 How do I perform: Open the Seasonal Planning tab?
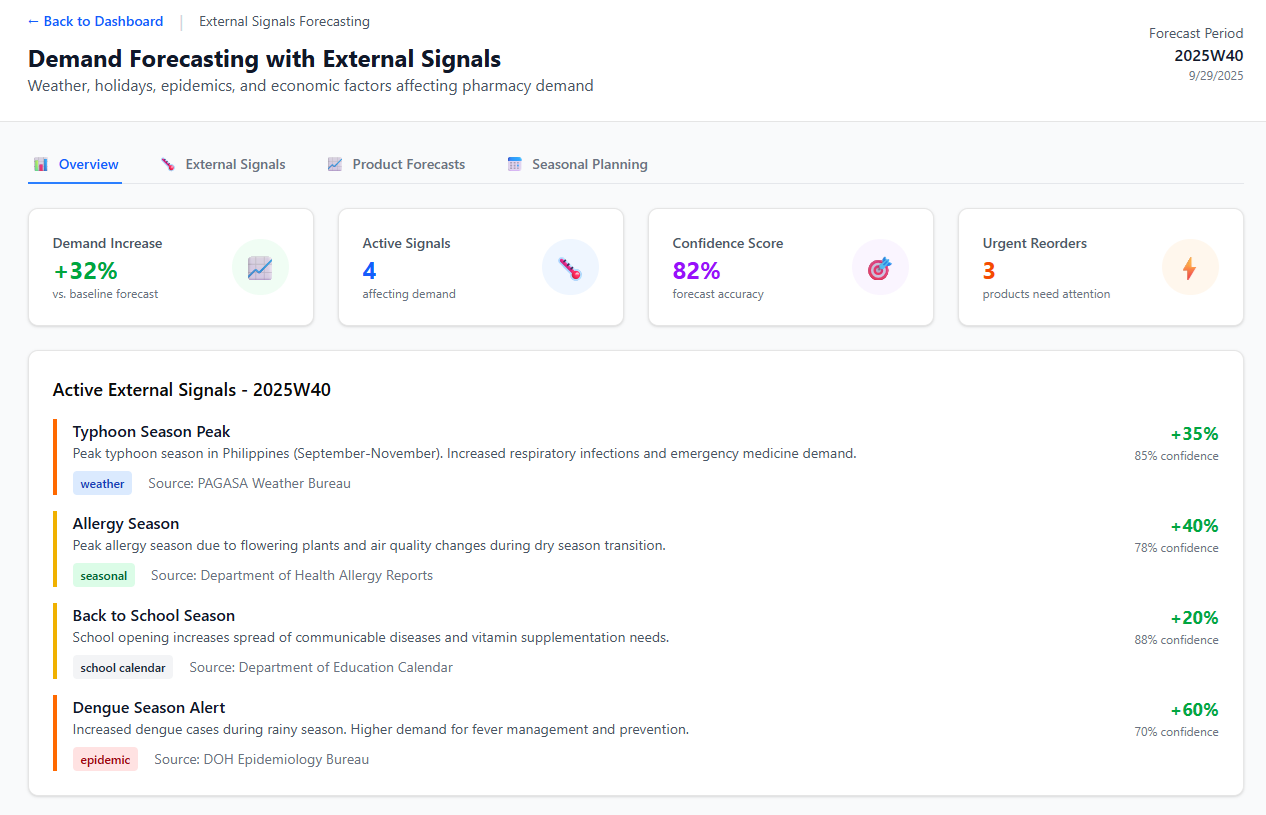pyautogui.click(x=590, y=163)
